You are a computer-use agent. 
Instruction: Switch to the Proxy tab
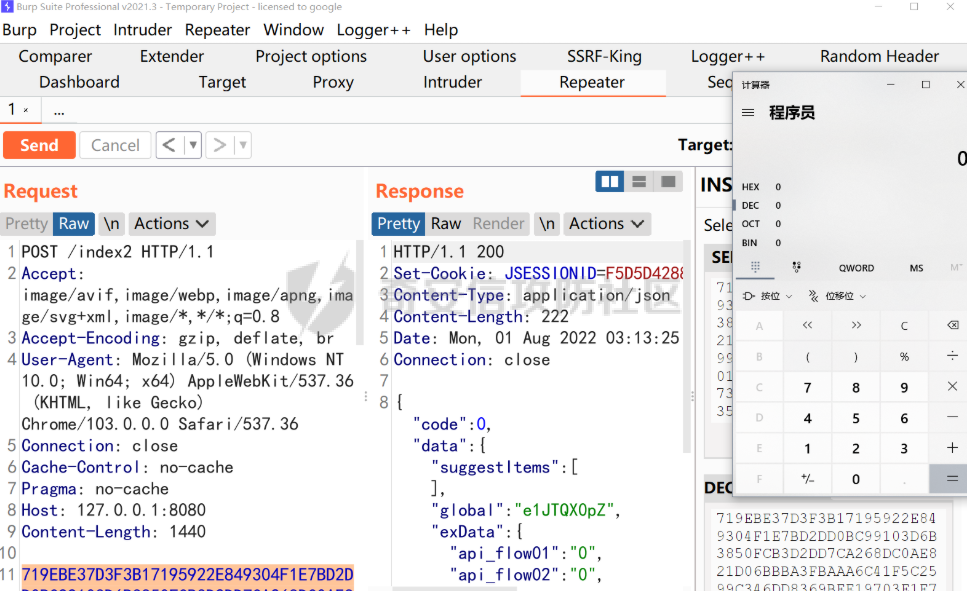click(333, 82)
